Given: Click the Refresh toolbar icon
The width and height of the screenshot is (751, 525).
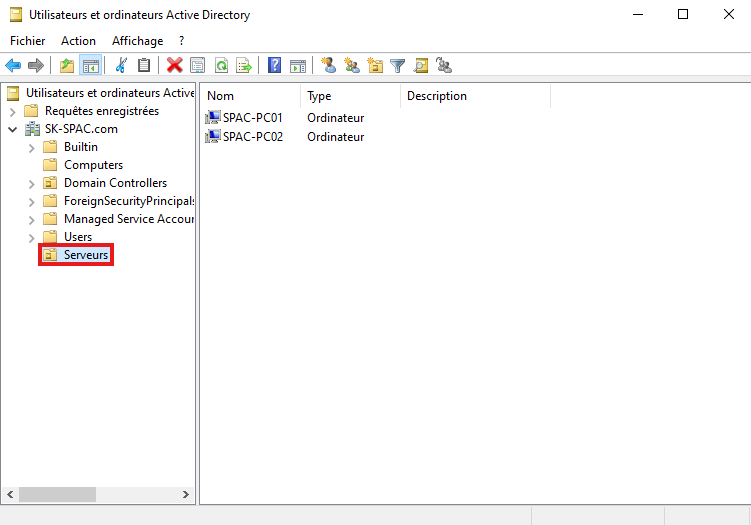Looking at the screenshot, I should coord(220,66).
